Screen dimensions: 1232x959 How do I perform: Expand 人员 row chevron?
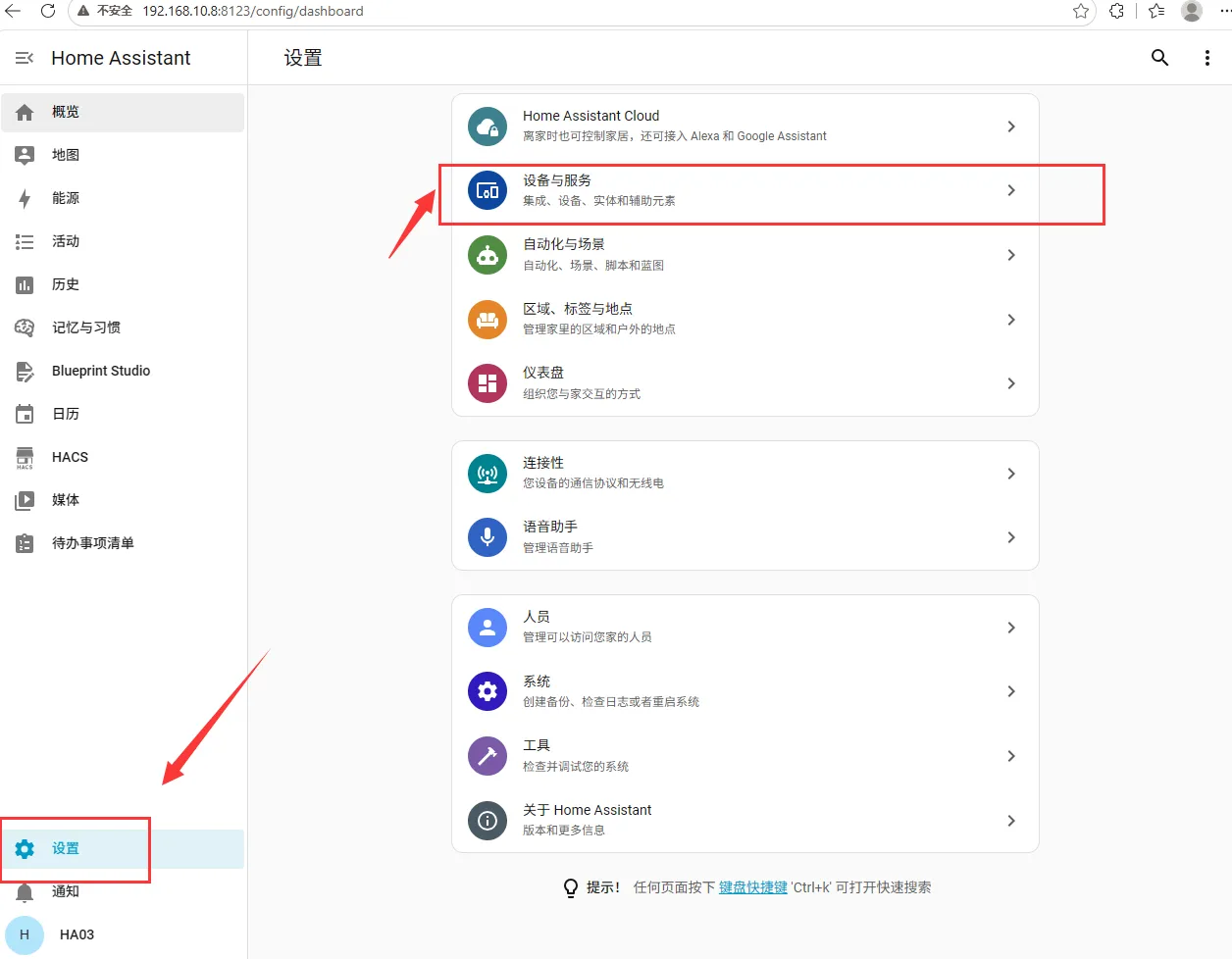(x=1011, y=628)
